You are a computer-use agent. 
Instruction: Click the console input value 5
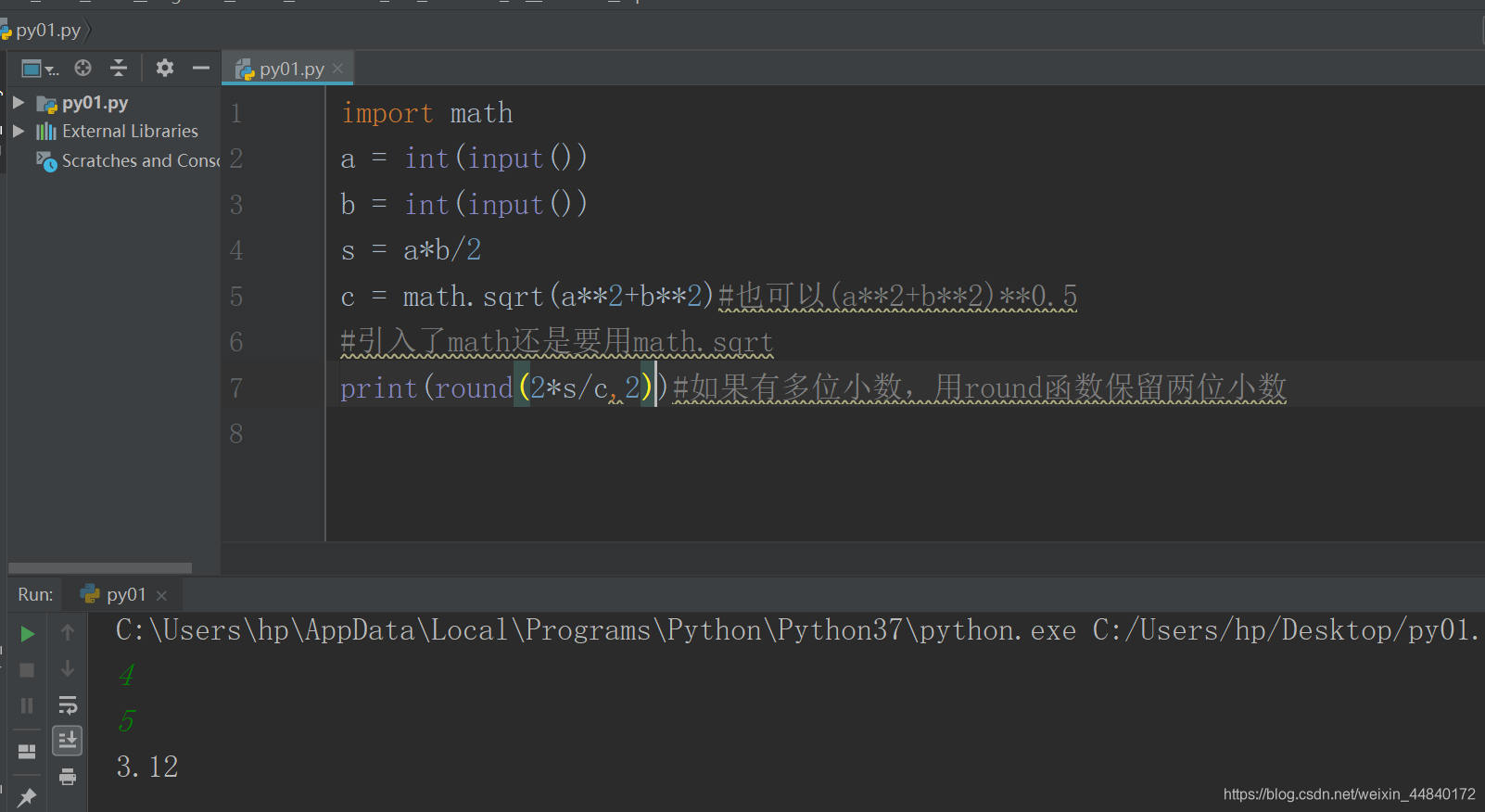(x=127, y=720)
